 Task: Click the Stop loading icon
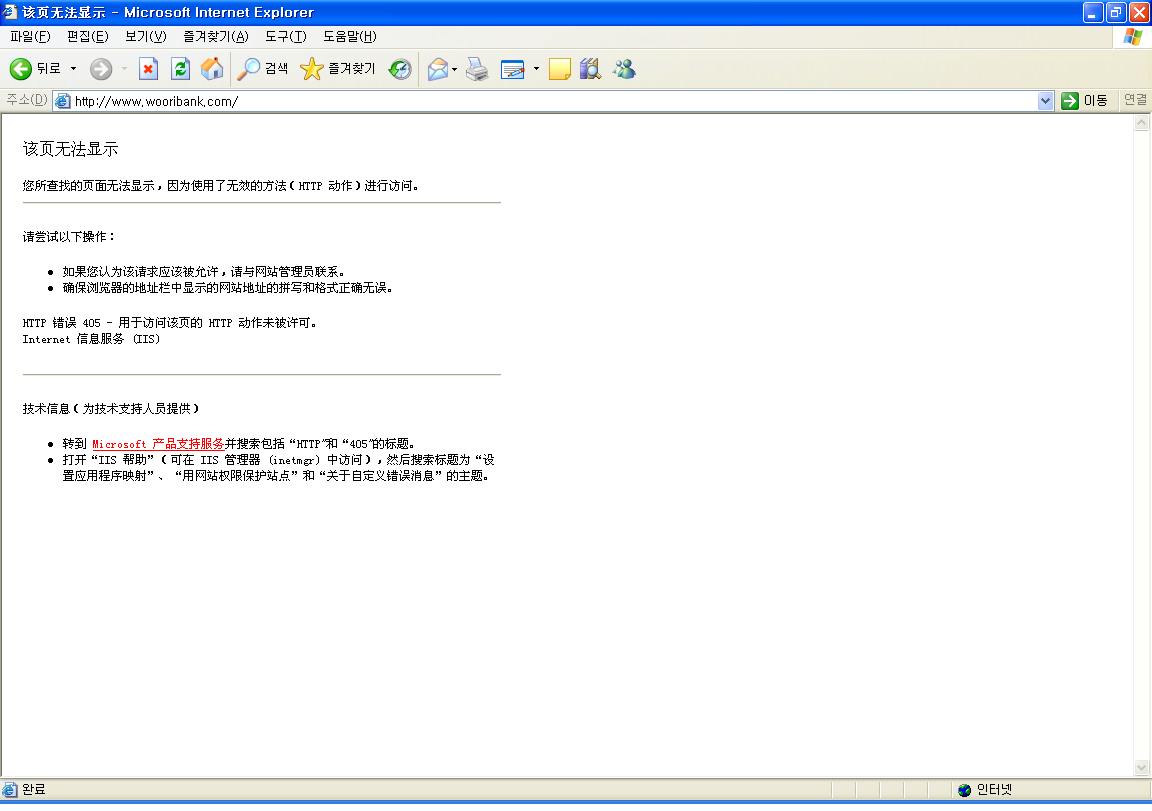click(148, 69)
